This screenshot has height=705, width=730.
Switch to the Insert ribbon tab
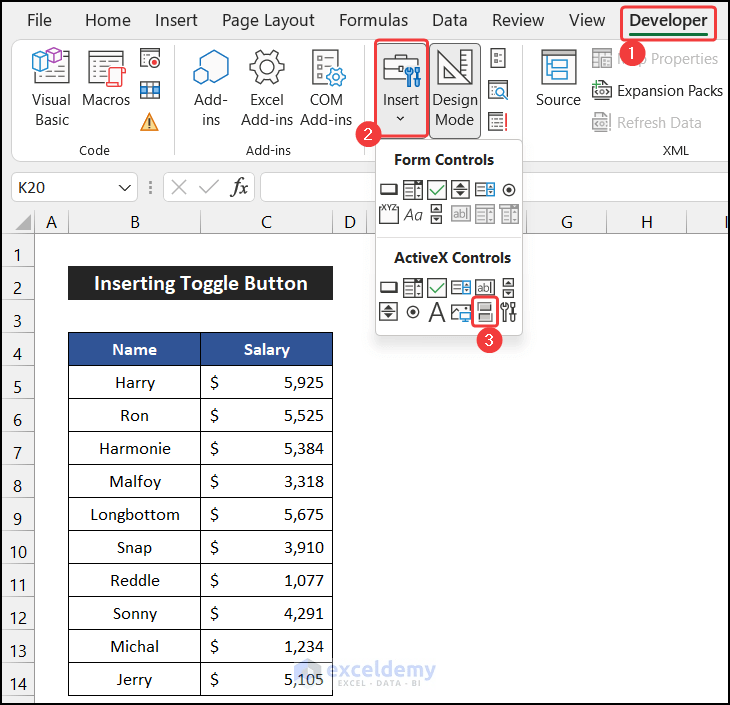tap(176, 20)
